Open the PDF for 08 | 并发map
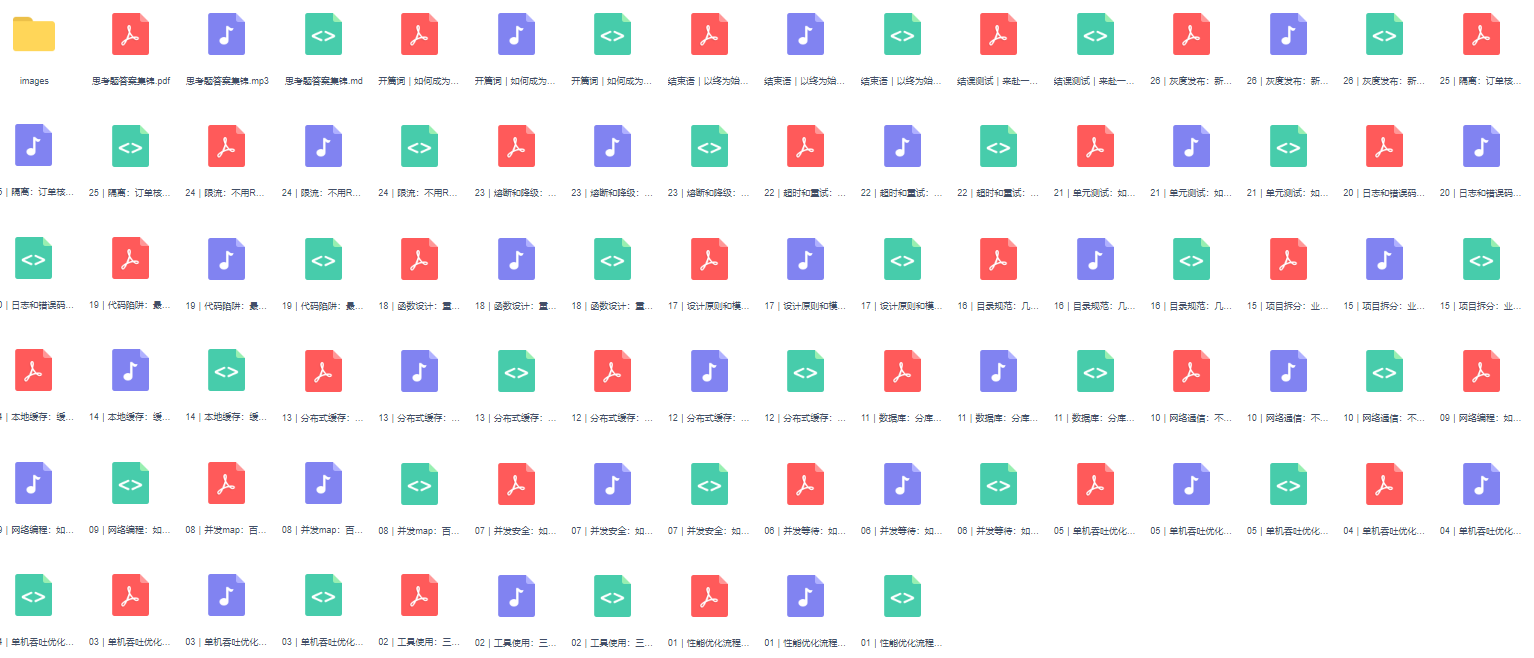The image size is (1534, 658). 227,483
